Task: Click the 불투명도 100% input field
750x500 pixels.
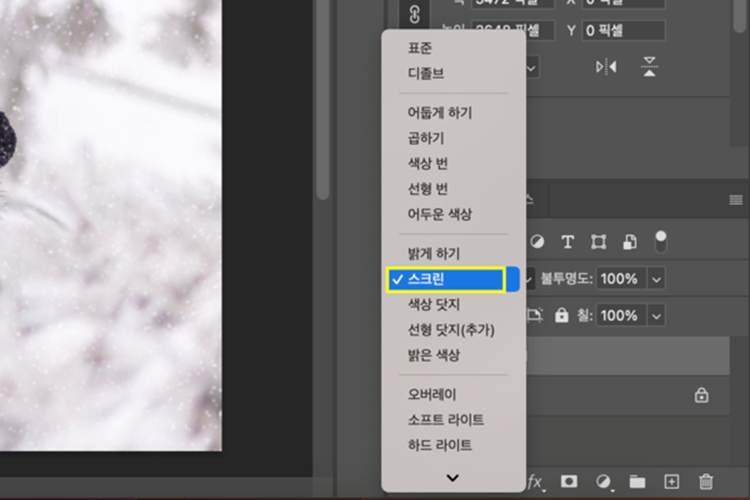Action: click(620, 278)
